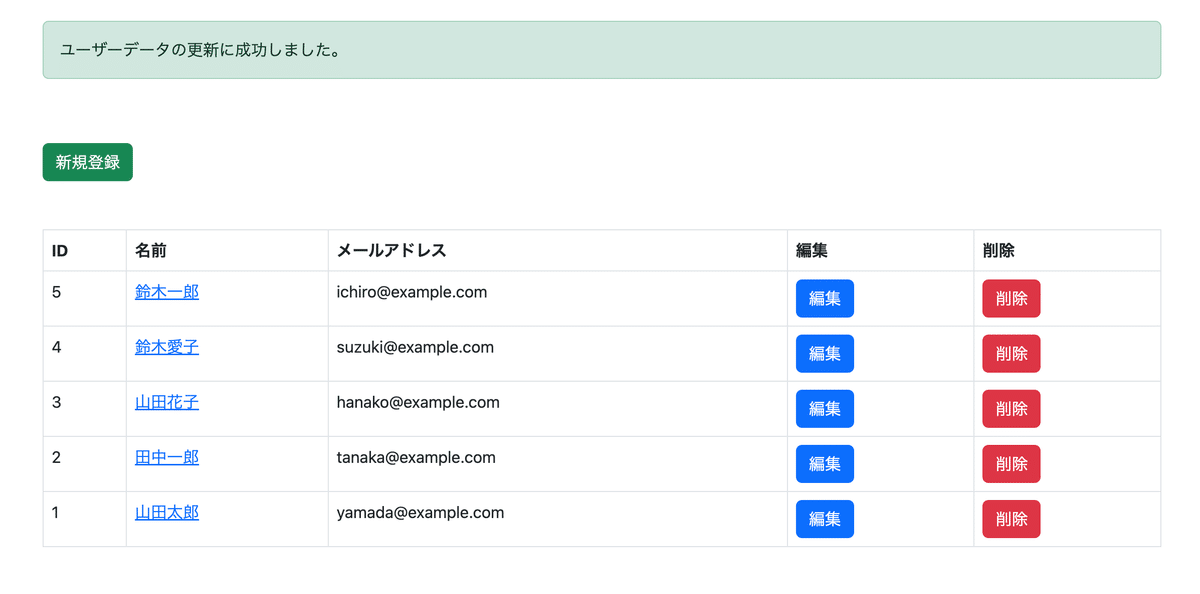Viewport: 1200px width, 594px height.
Task: Select the ichiro@example.com email cell
Action: click(x=558, y=298)
